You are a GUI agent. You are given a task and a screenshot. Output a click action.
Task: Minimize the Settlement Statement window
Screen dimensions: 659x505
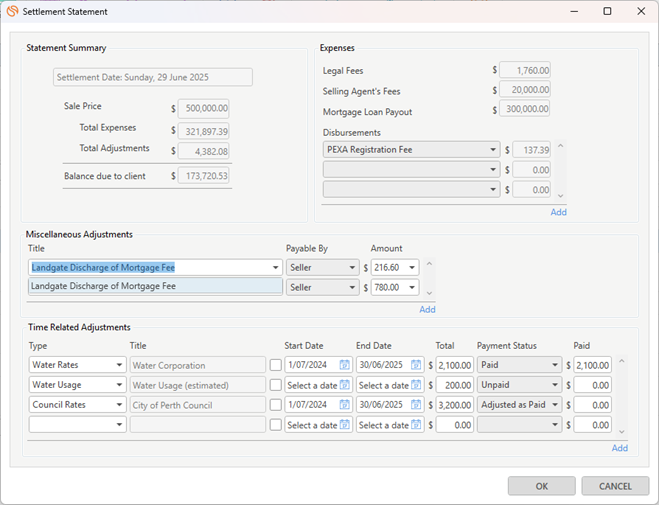[574, 11]
